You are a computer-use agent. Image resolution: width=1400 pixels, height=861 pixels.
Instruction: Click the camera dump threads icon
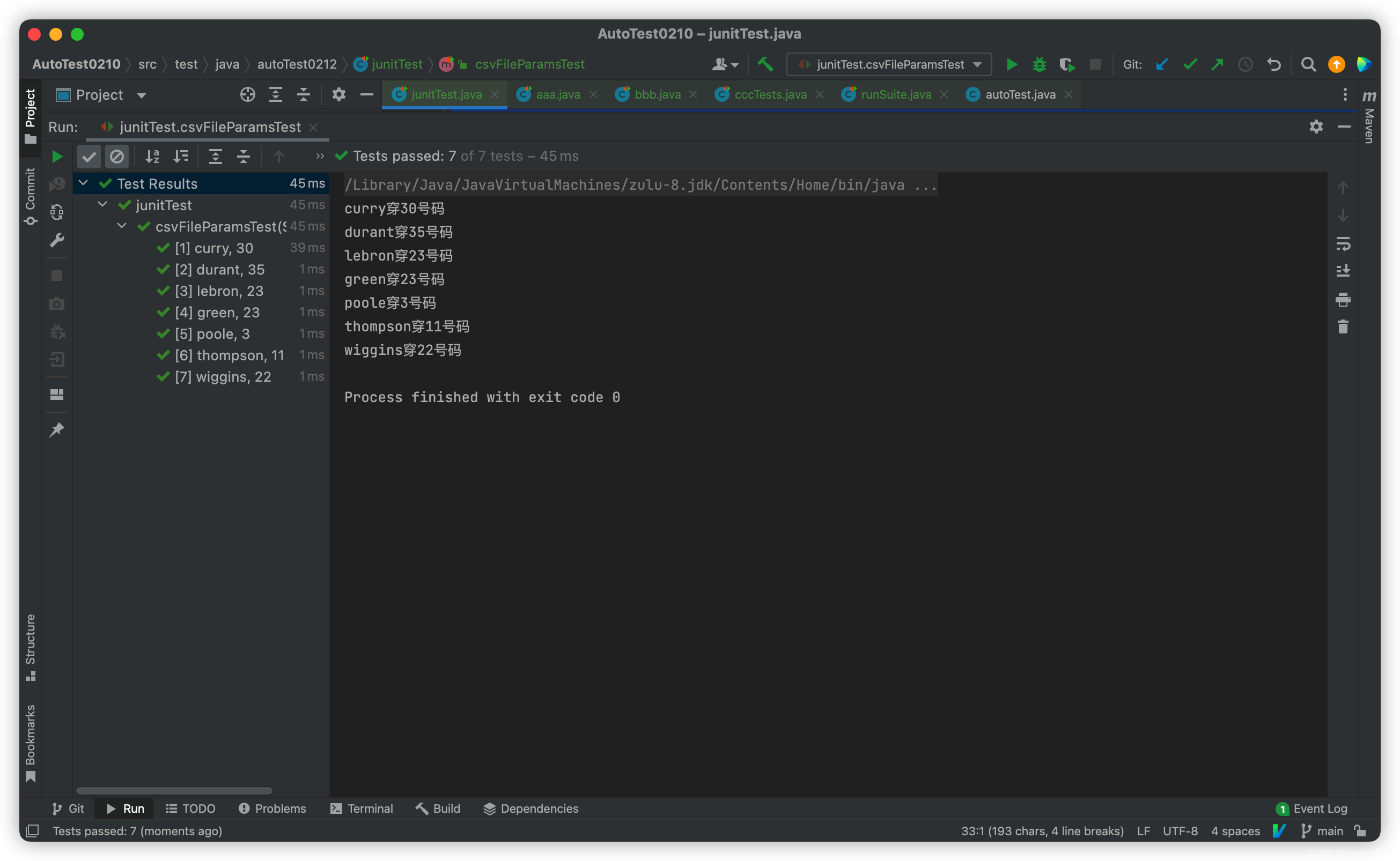tap(57, 303)
